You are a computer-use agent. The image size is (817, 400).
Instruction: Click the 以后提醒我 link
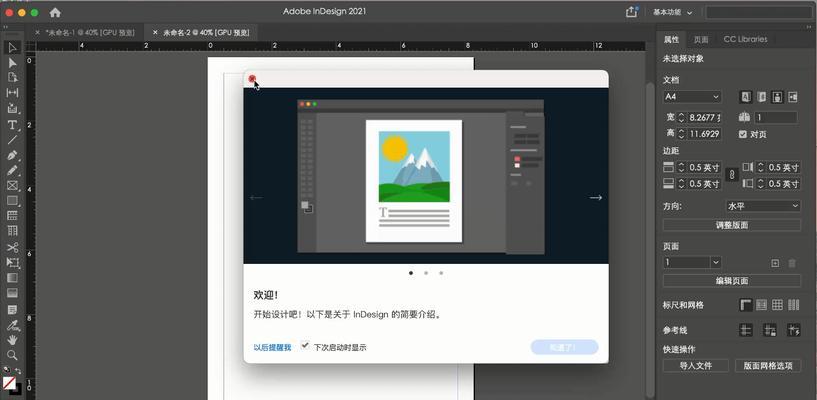[272, 347]
